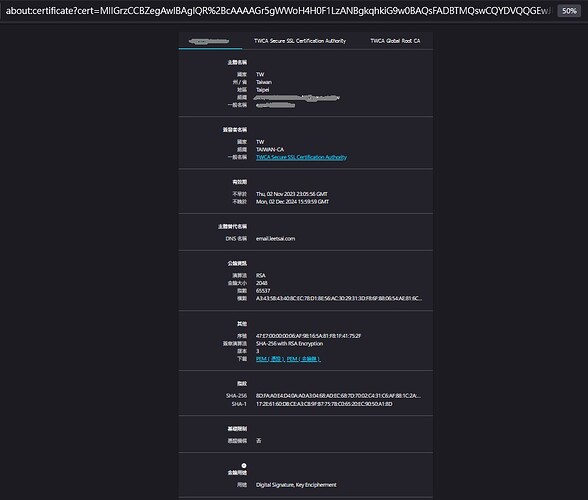Expand the truncated RSA modulus value

pos(339,299)
